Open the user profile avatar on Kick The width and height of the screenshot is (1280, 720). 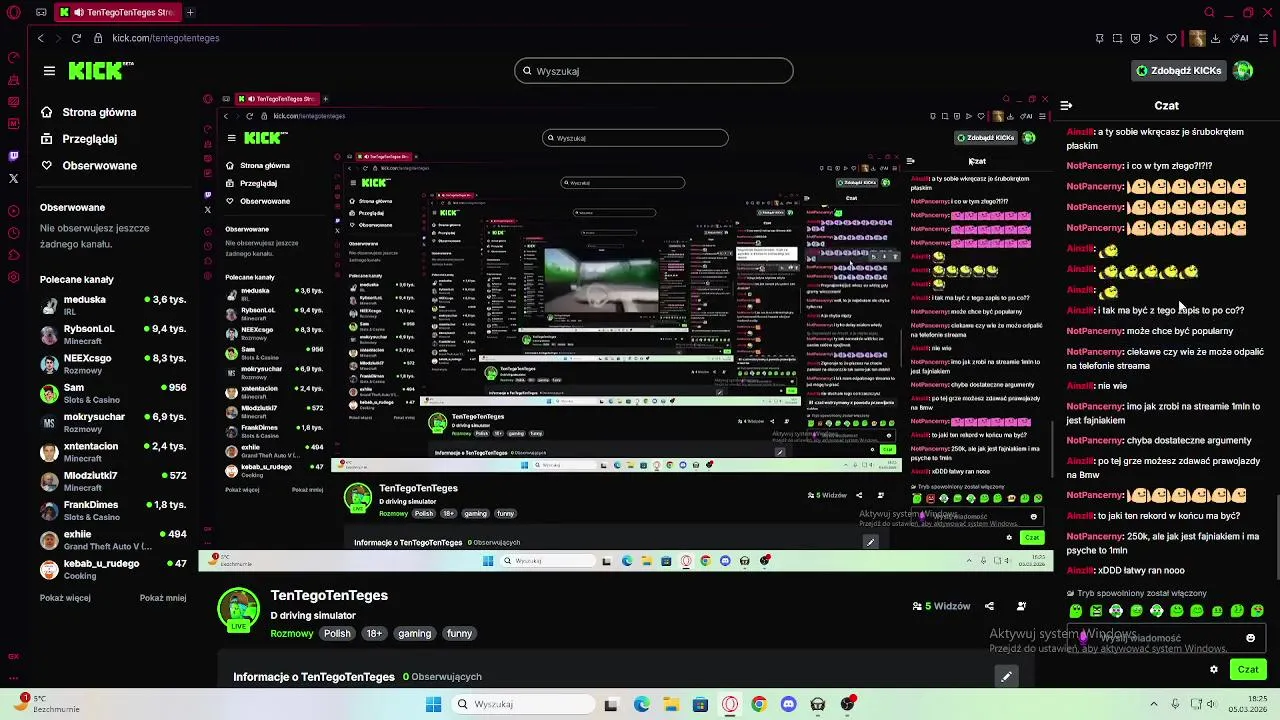[x=1243, y=70]
